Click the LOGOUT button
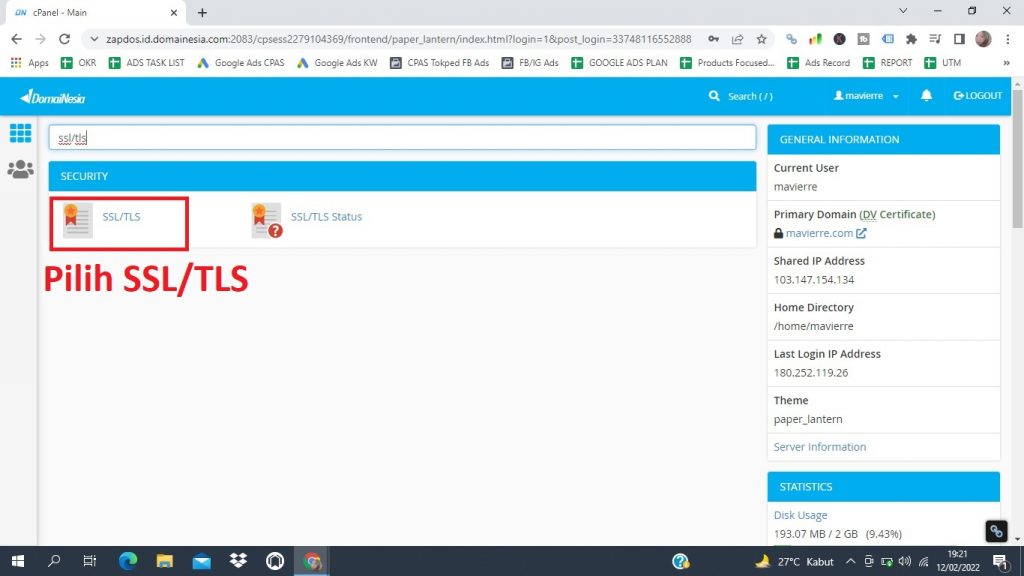This screenshot has width=1024, height=576. click(x=976, y=95)
